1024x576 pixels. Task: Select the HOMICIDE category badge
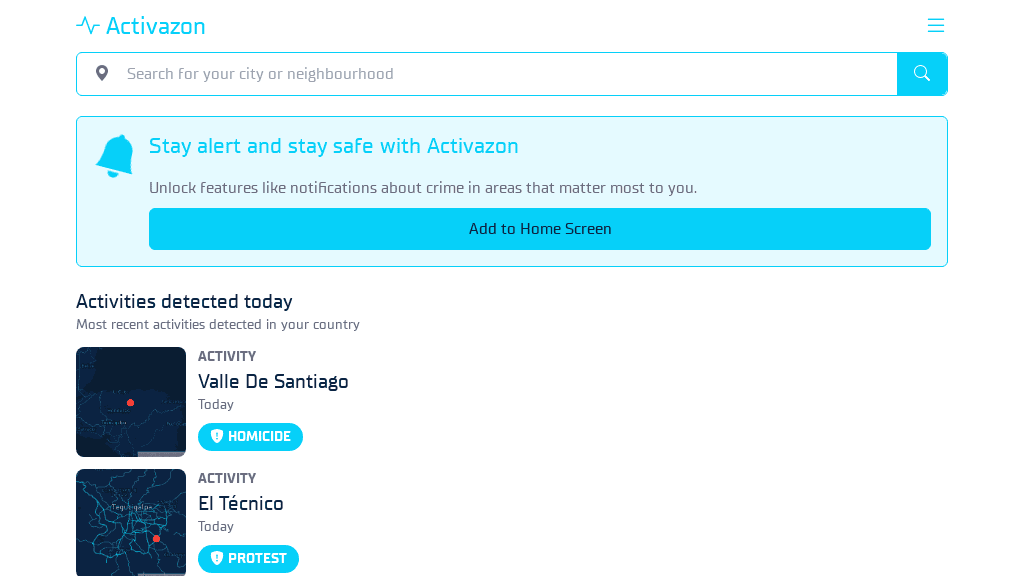tap(250, 437)
